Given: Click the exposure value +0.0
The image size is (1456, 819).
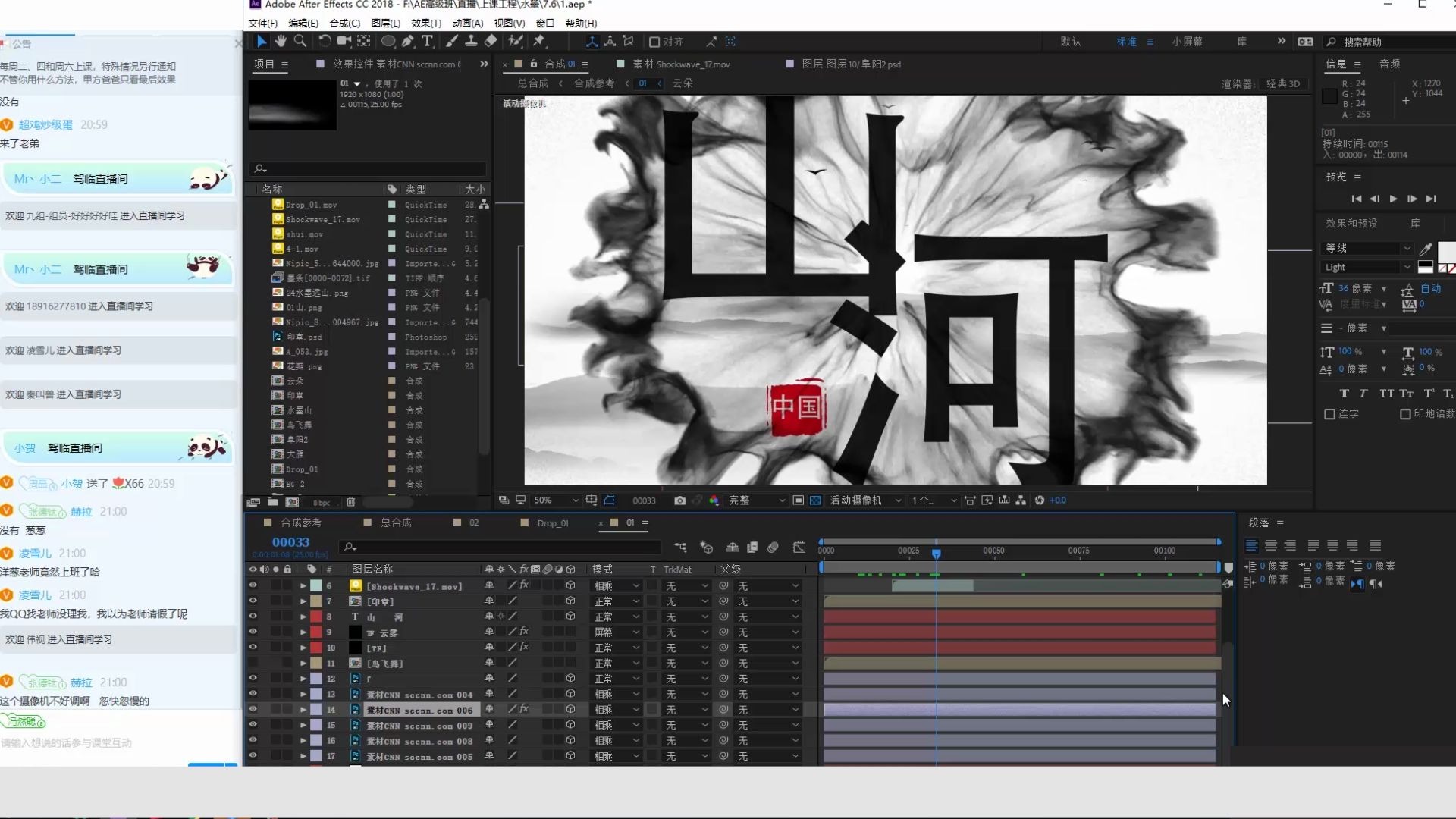Looking at the screenshot, I should coord(1058,500).
